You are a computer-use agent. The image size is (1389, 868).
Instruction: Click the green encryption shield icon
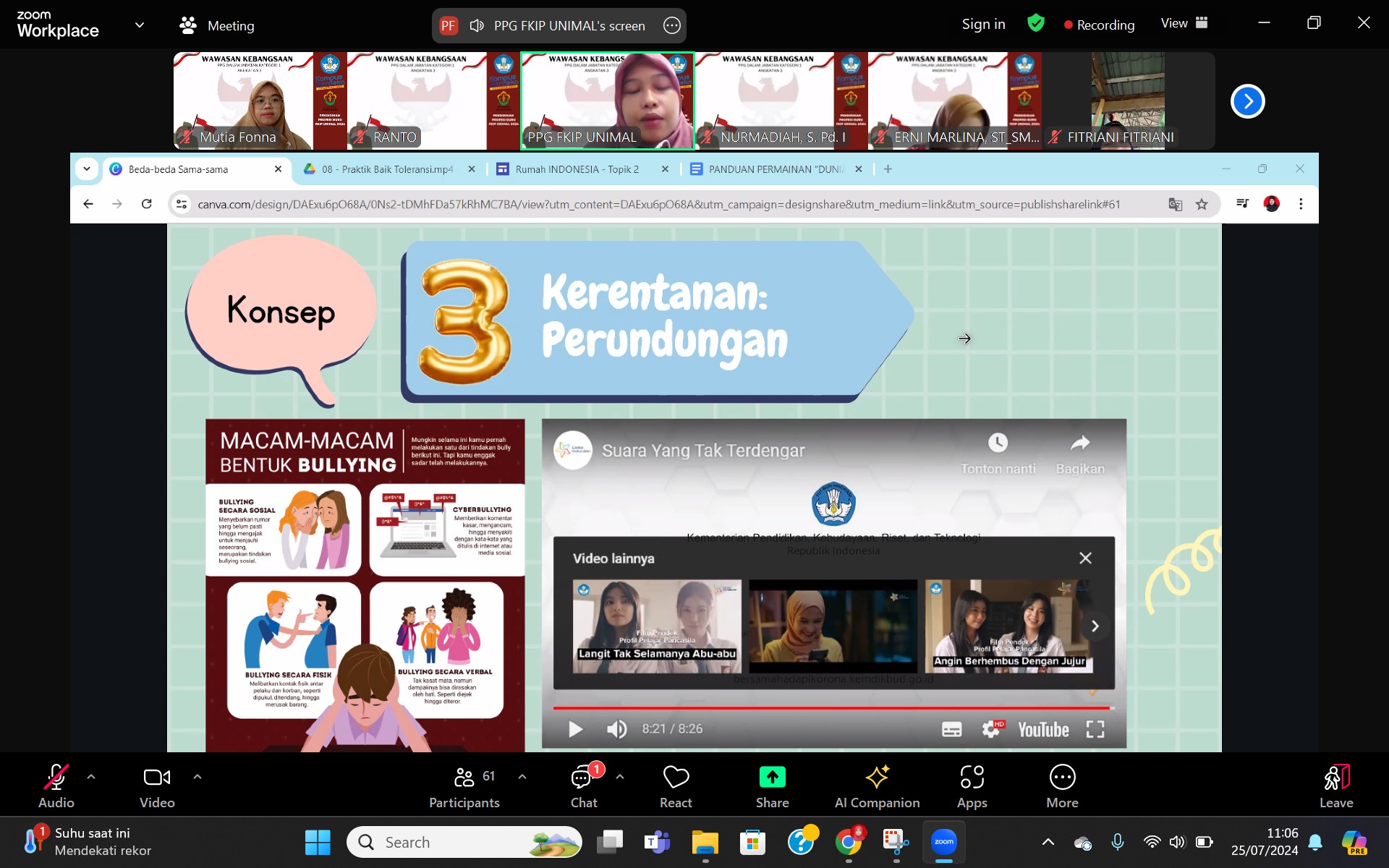pos(1036,23)
